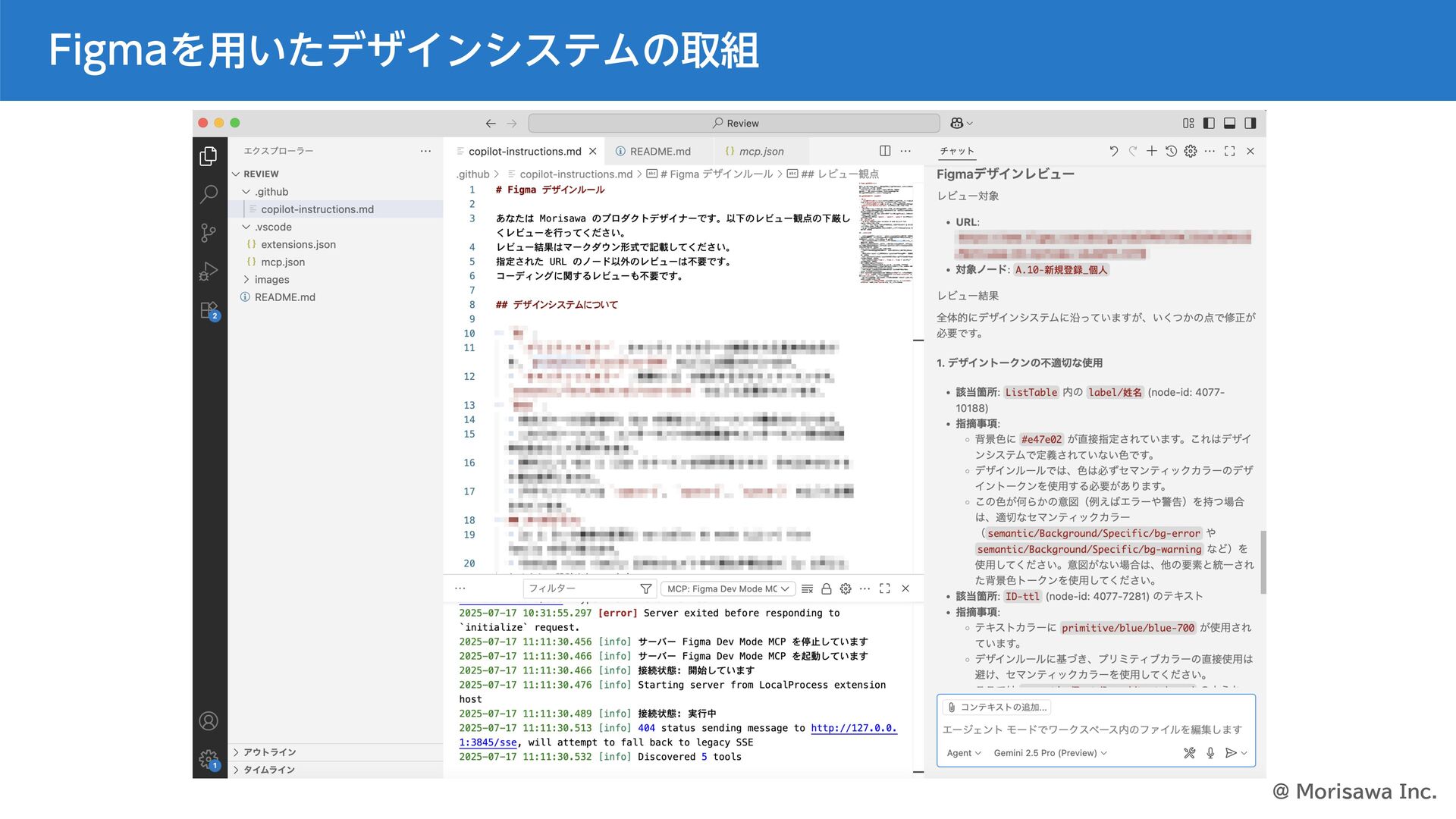Configure tools with the wrench icon in chat
Viewport: 1456px width, 819px height.
click(1189, 753)
